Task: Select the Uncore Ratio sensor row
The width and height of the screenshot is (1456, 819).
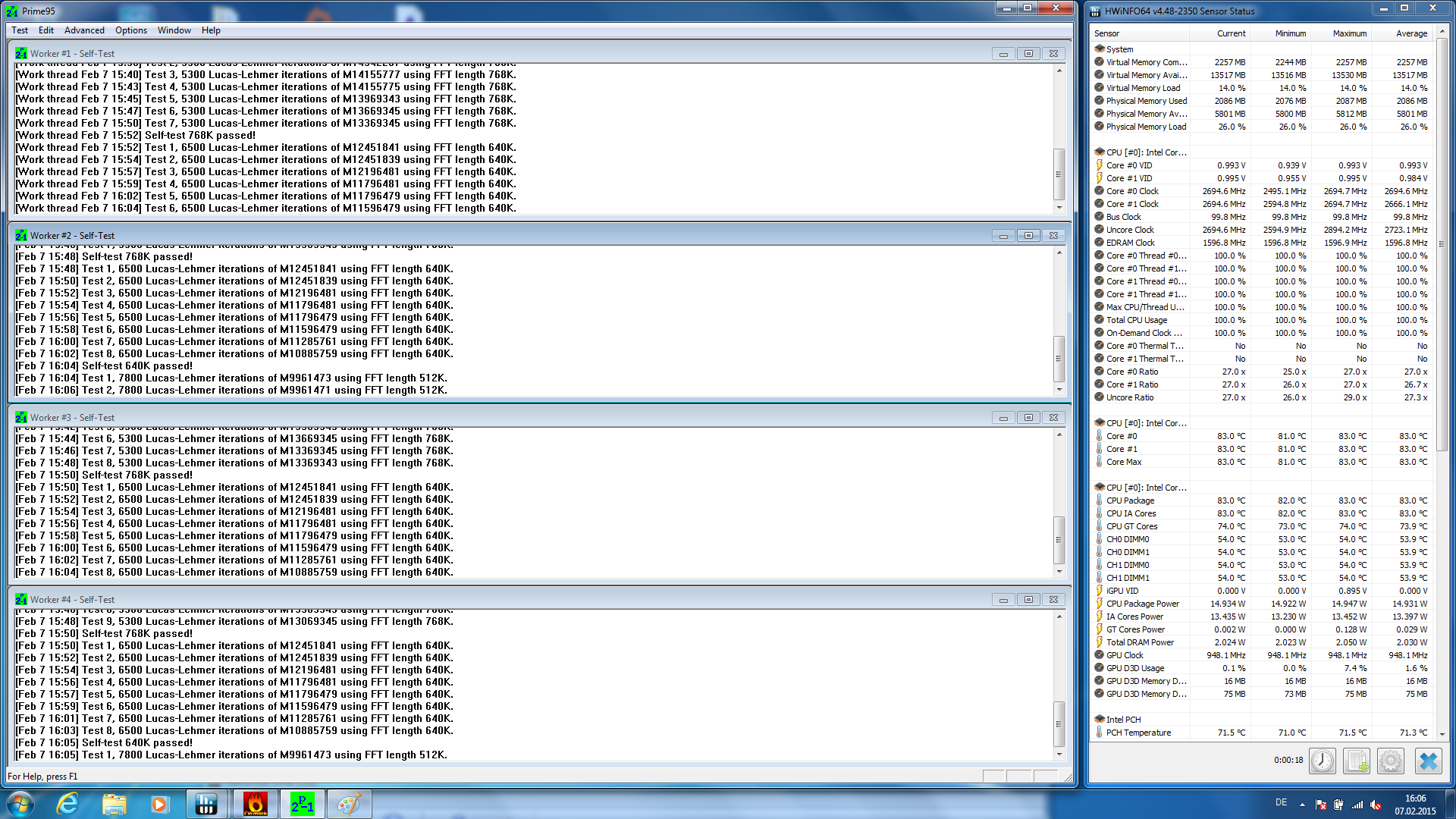Action: coord(1262,397)
